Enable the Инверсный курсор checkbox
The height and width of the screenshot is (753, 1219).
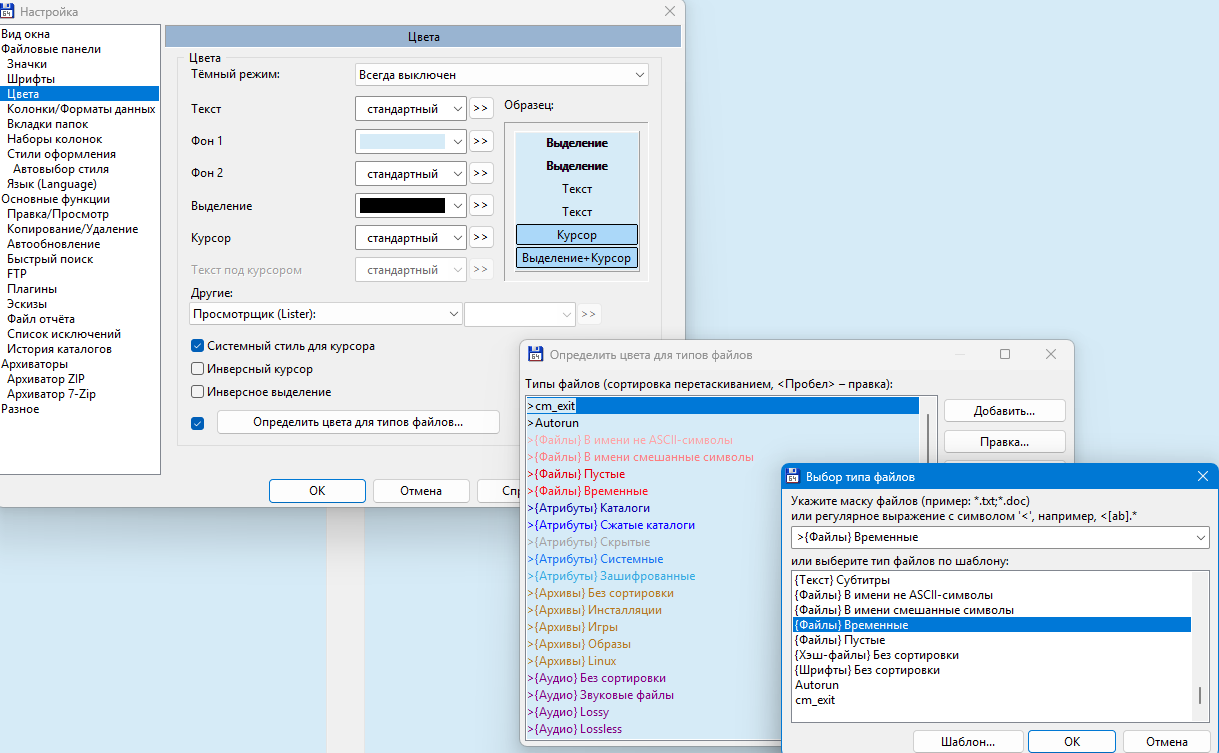[x=198, y=369]
